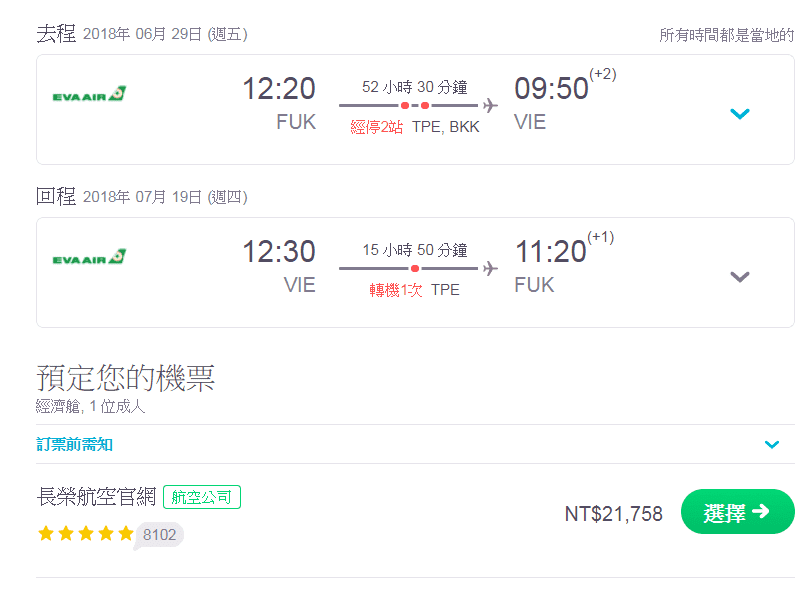
Task: Click the EVA Air logo on return flight
Action: [89, 257]
